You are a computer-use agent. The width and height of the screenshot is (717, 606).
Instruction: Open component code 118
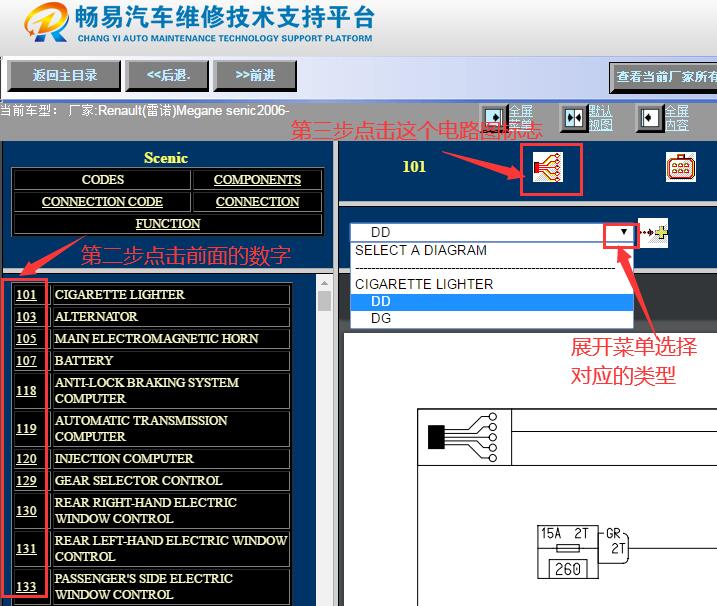(x=26, y=391)
